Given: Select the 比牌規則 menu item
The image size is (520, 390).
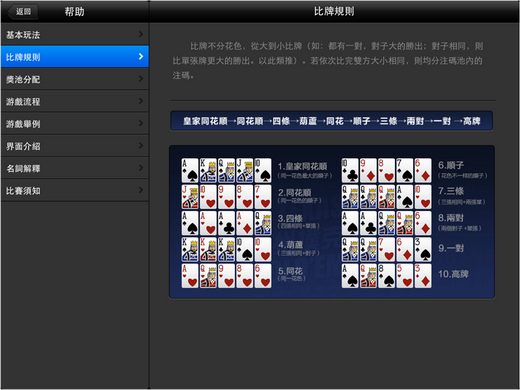Looking at the screenshot, I should [x=75, y=57].
